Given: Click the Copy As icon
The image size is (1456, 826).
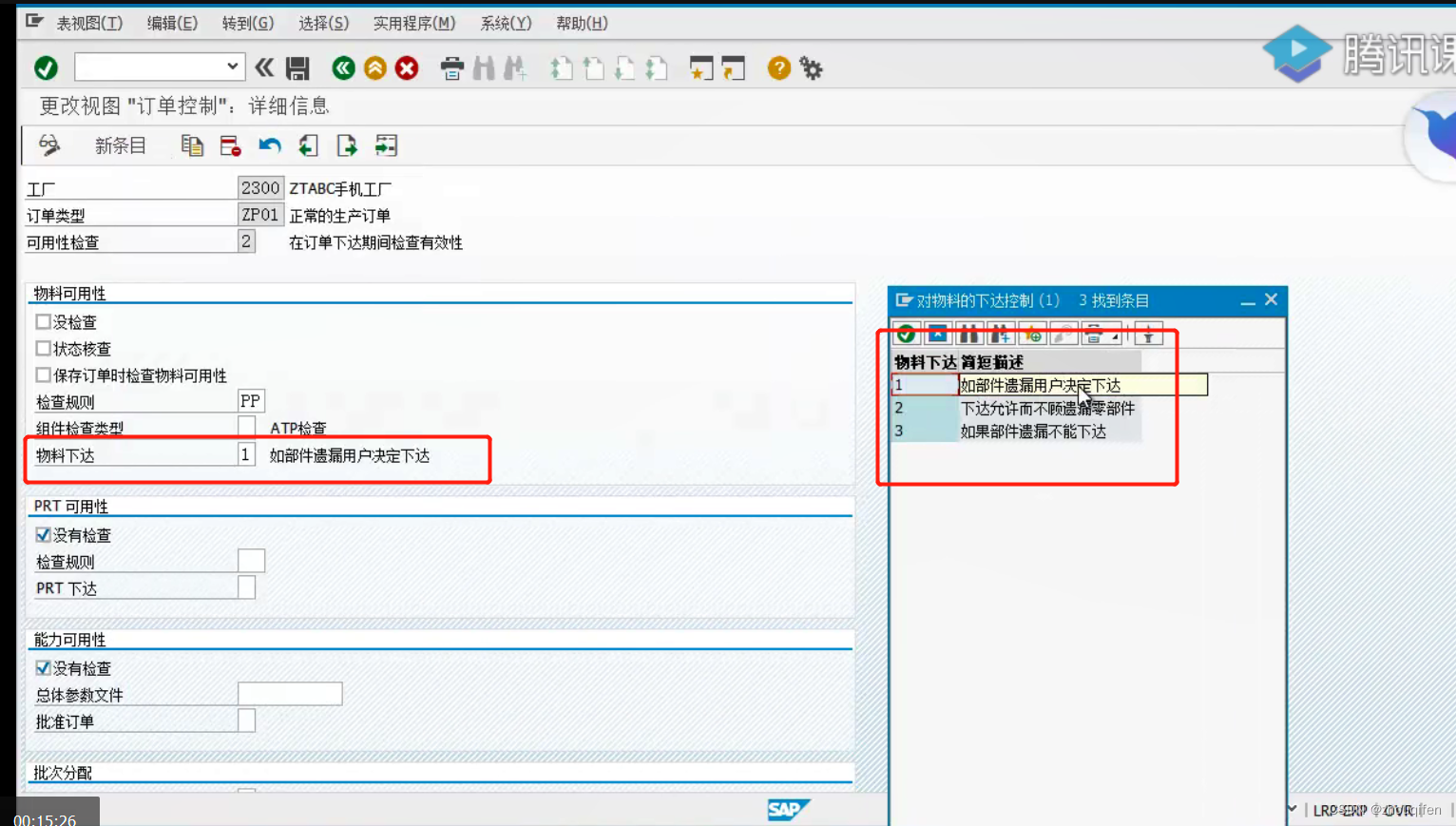Looking at the screenshot, I should point(192,145).
